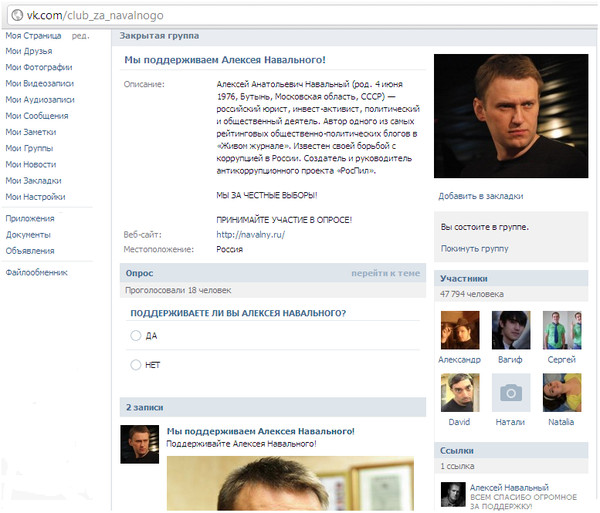
Task: Click the group title Мы поддерживаем Алексея Навального!
Action: point(225,60)
